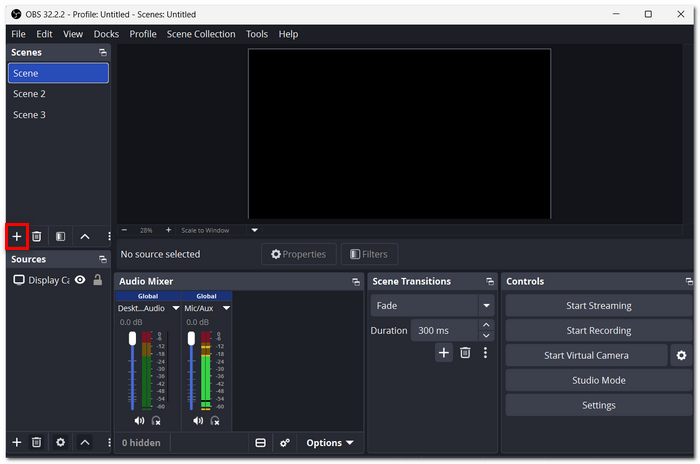Increase transition duration with up arrow

(486, 325)
